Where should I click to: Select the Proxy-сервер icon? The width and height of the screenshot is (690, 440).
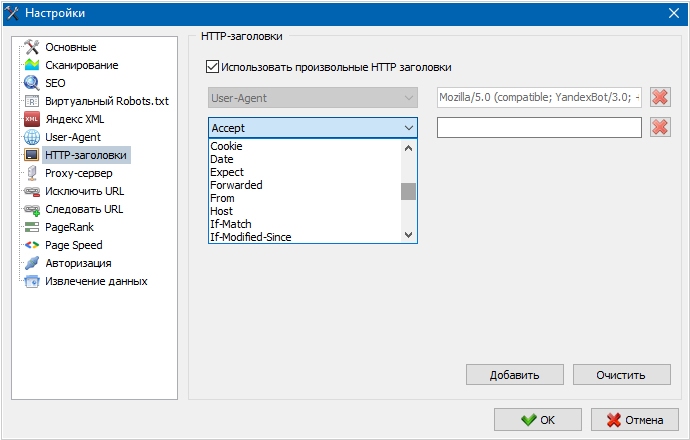point(32,173)
